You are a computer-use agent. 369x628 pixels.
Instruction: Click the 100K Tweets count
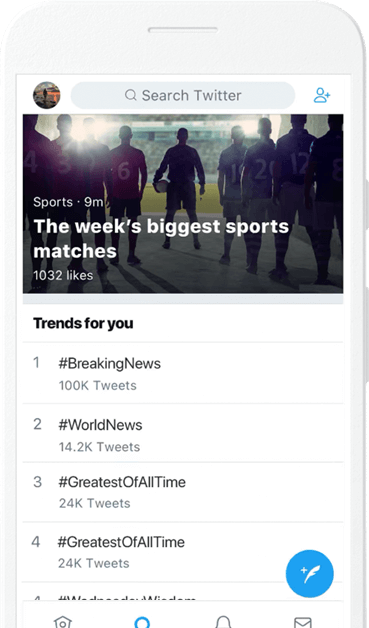click(98, 385)
